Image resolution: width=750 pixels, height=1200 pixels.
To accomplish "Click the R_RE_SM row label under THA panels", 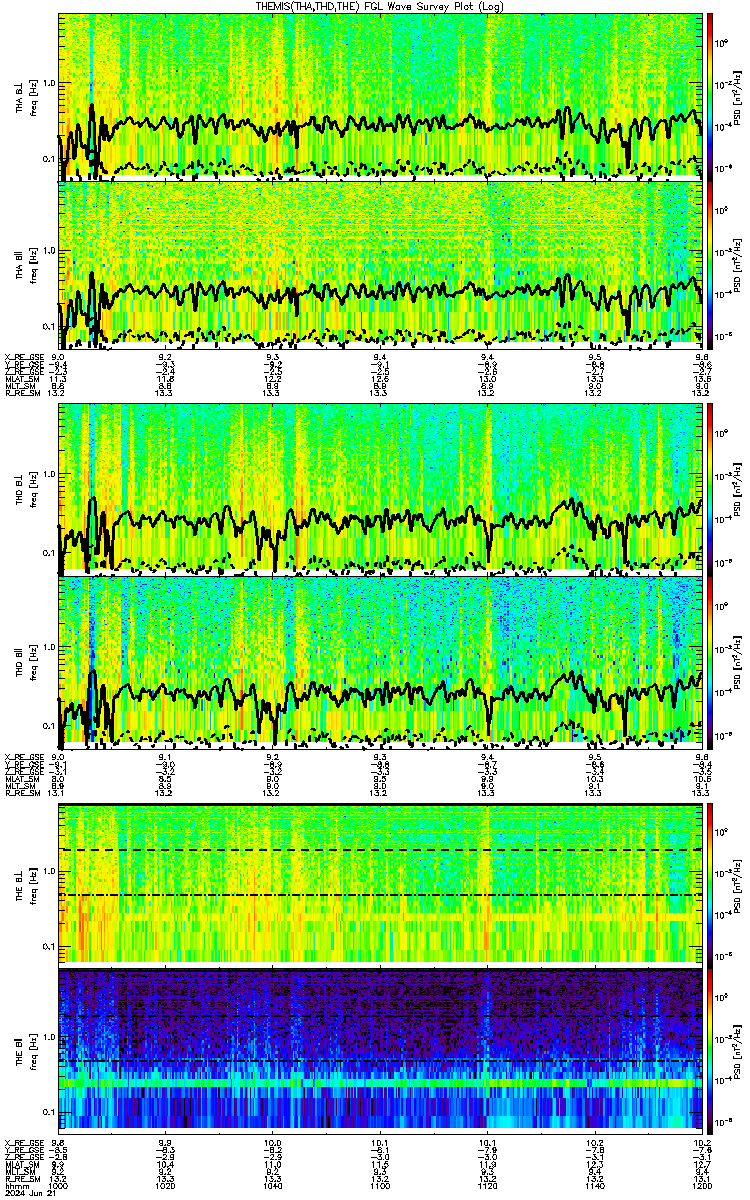I will click(21, 393).
